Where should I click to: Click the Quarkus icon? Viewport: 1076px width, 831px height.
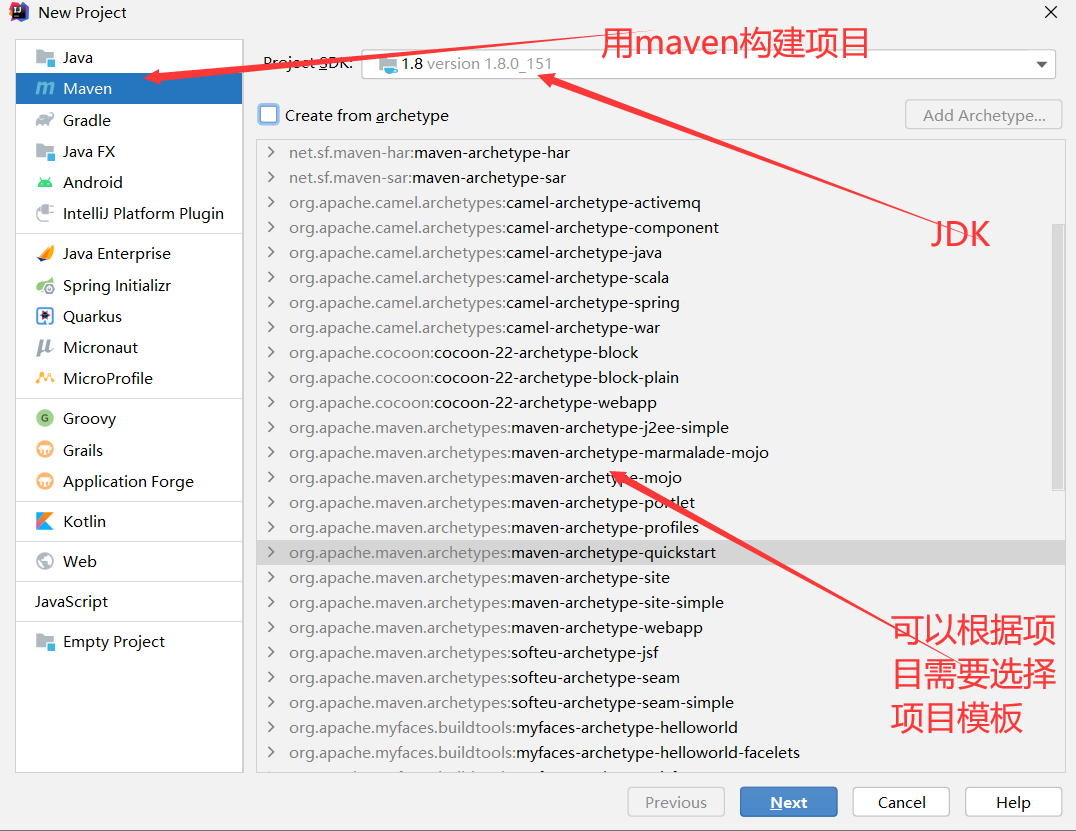[45, 316]
